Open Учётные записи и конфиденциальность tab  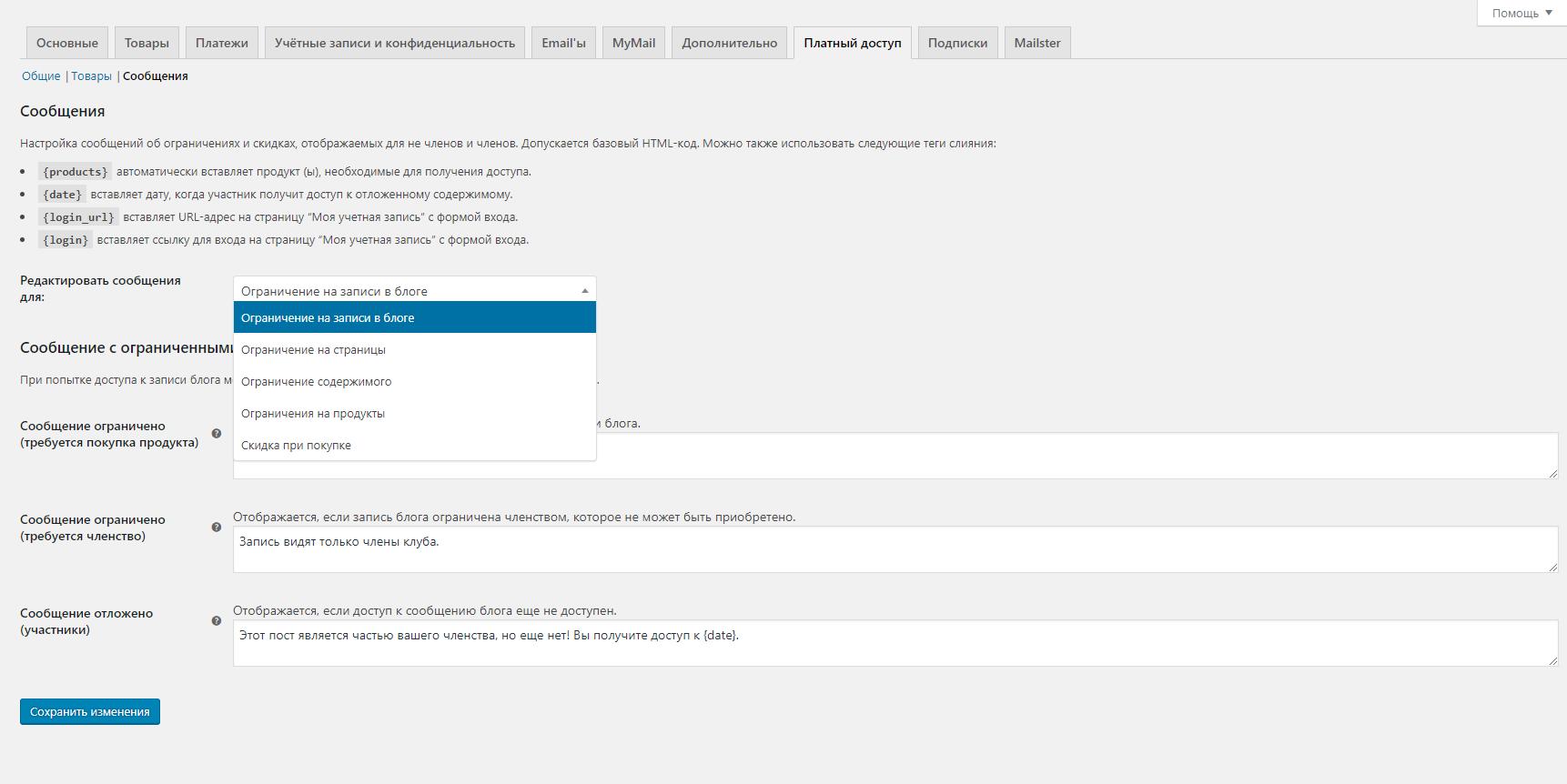(x=394, y=43)
